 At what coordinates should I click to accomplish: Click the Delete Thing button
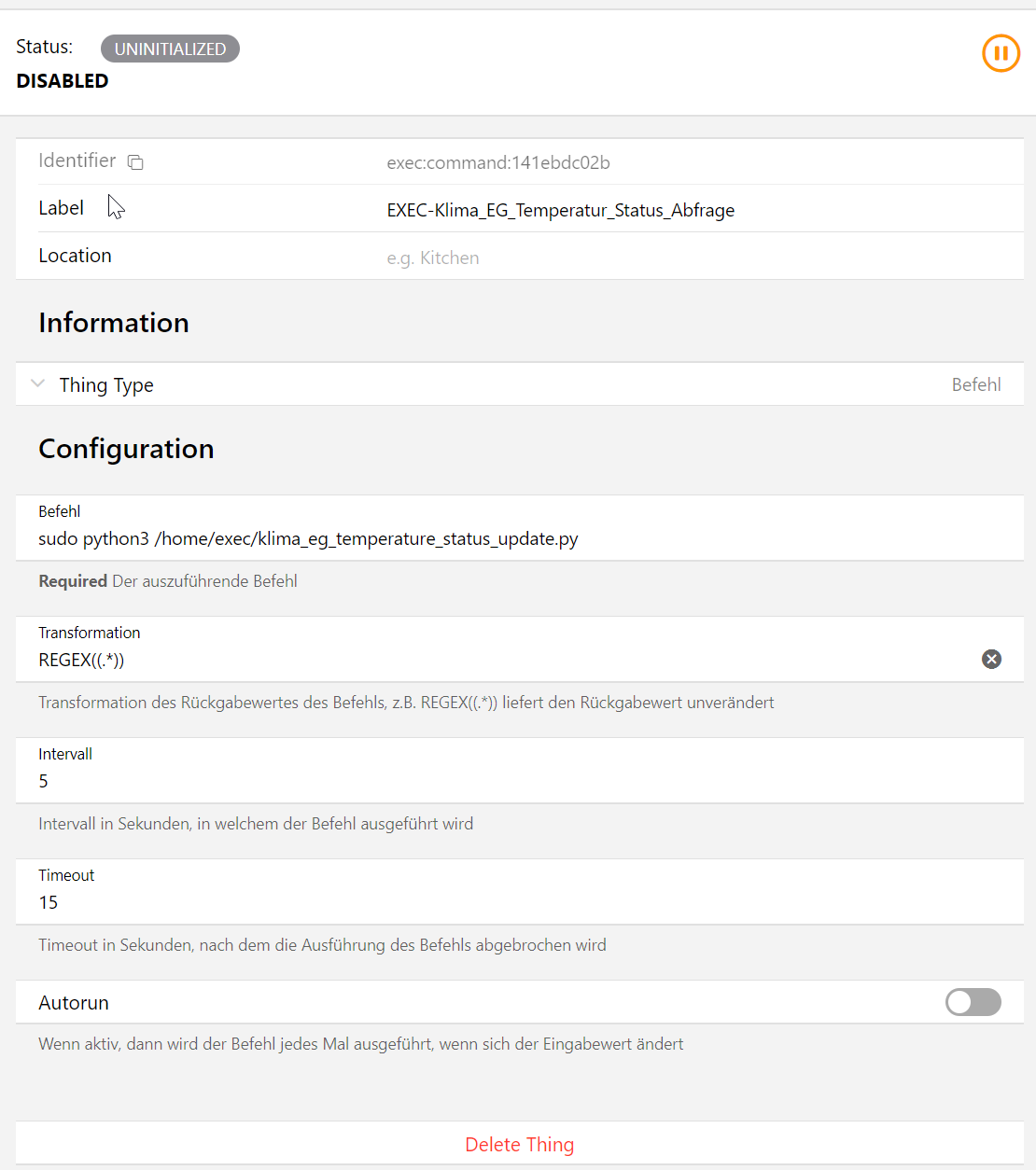(519, 1144)
